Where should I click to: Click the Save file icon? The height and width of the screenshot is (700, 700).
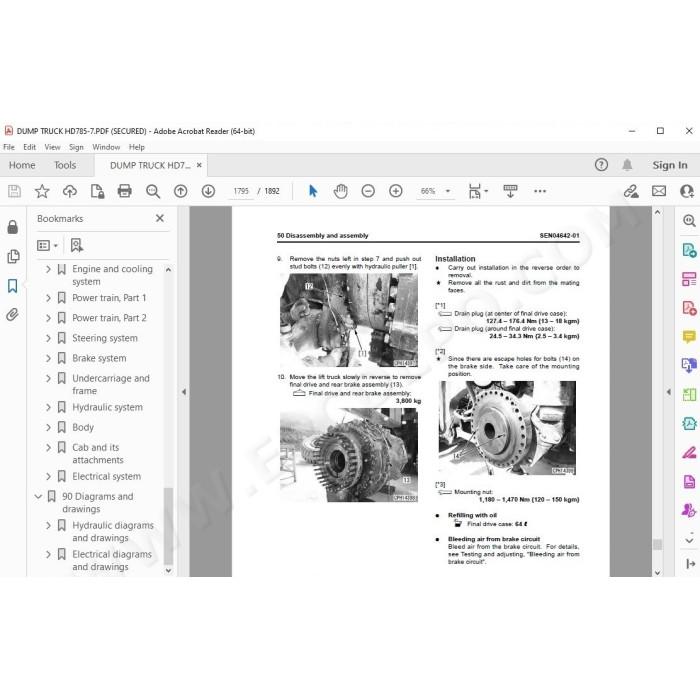14,192
